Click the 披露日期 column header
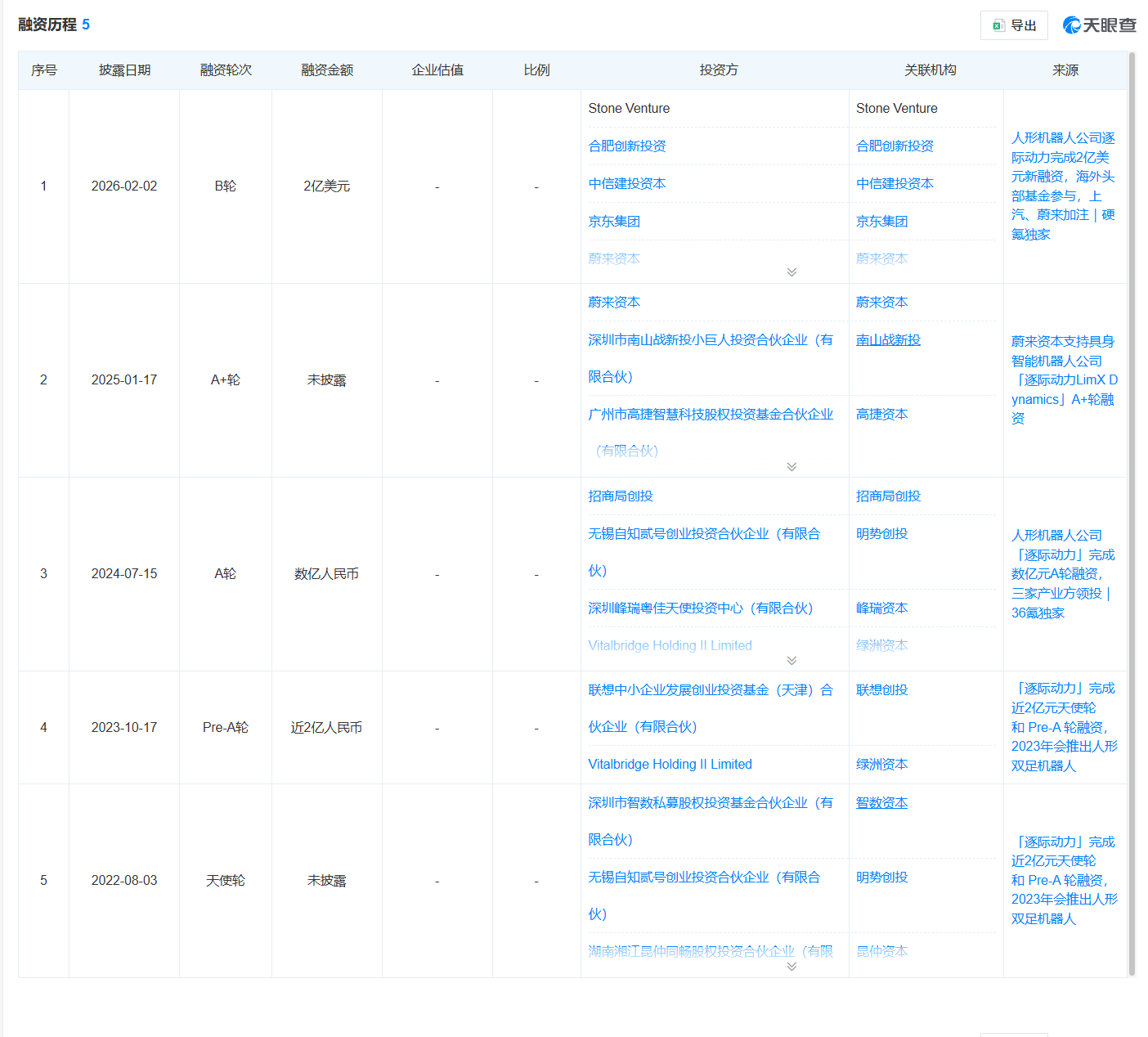Image resolution: width=1148 pixels, height=1037 pixels. (x=124, y=70)
